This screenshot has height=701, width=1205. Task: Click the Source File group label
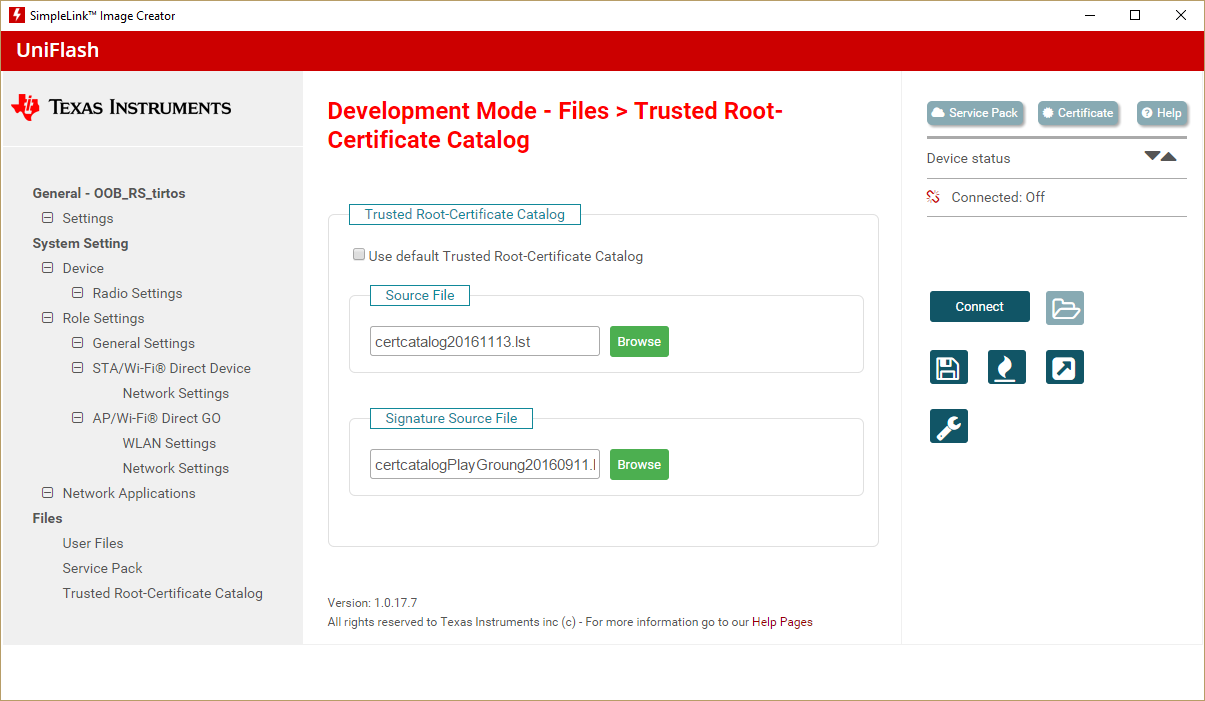coord(420,295)
